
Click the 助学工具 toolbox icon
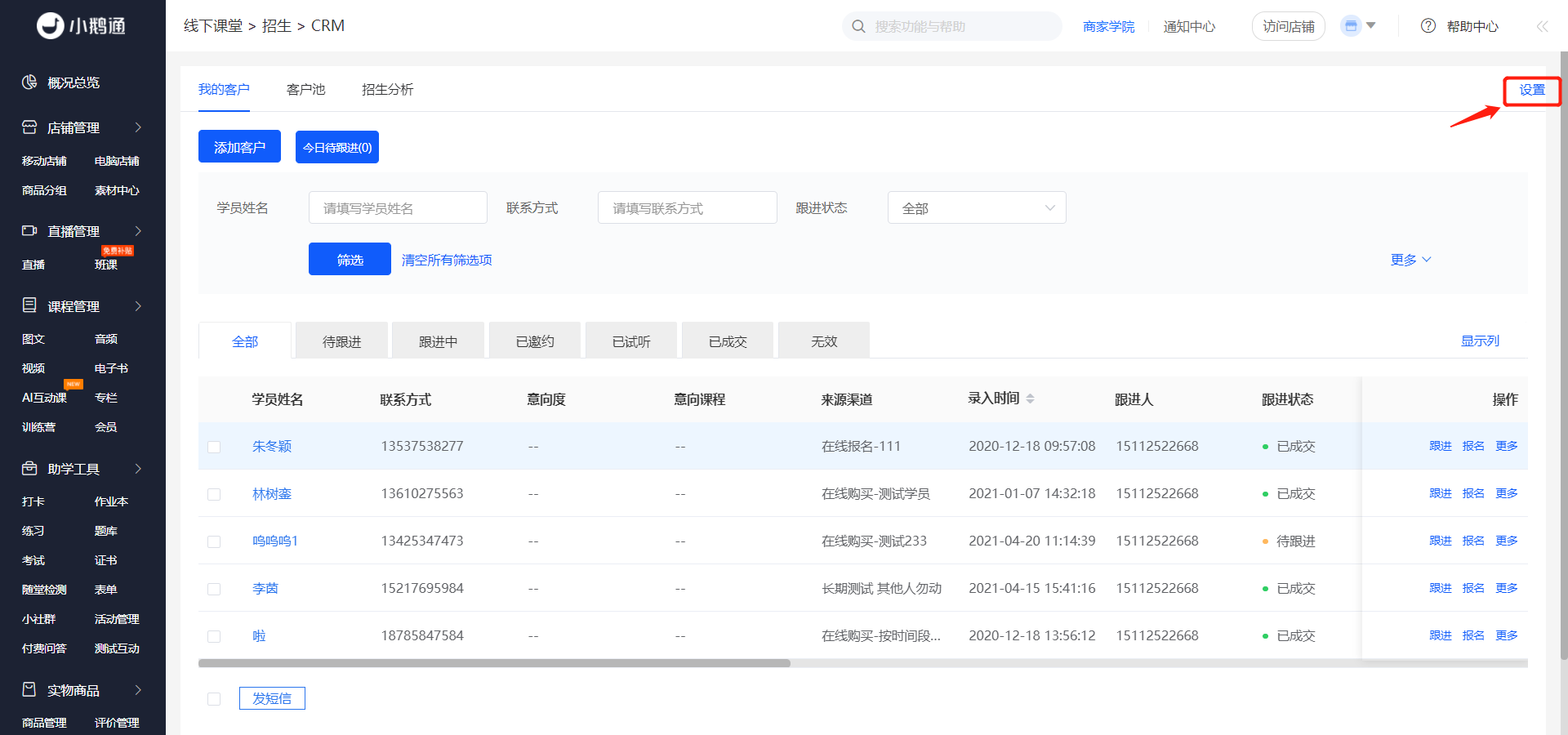(x=29, y=469)
